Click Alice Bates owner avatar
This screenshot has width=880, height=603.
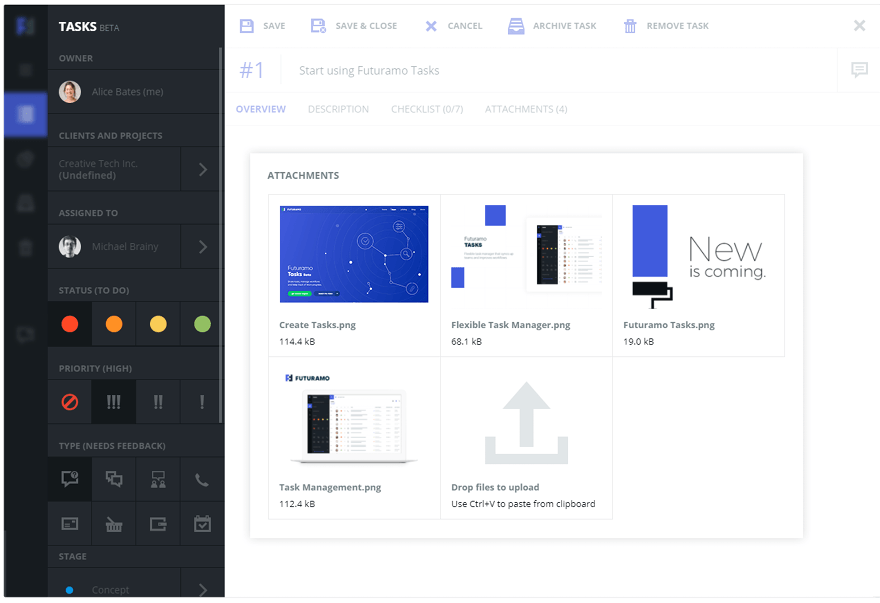pyautogui.click(x=70, y=92)
